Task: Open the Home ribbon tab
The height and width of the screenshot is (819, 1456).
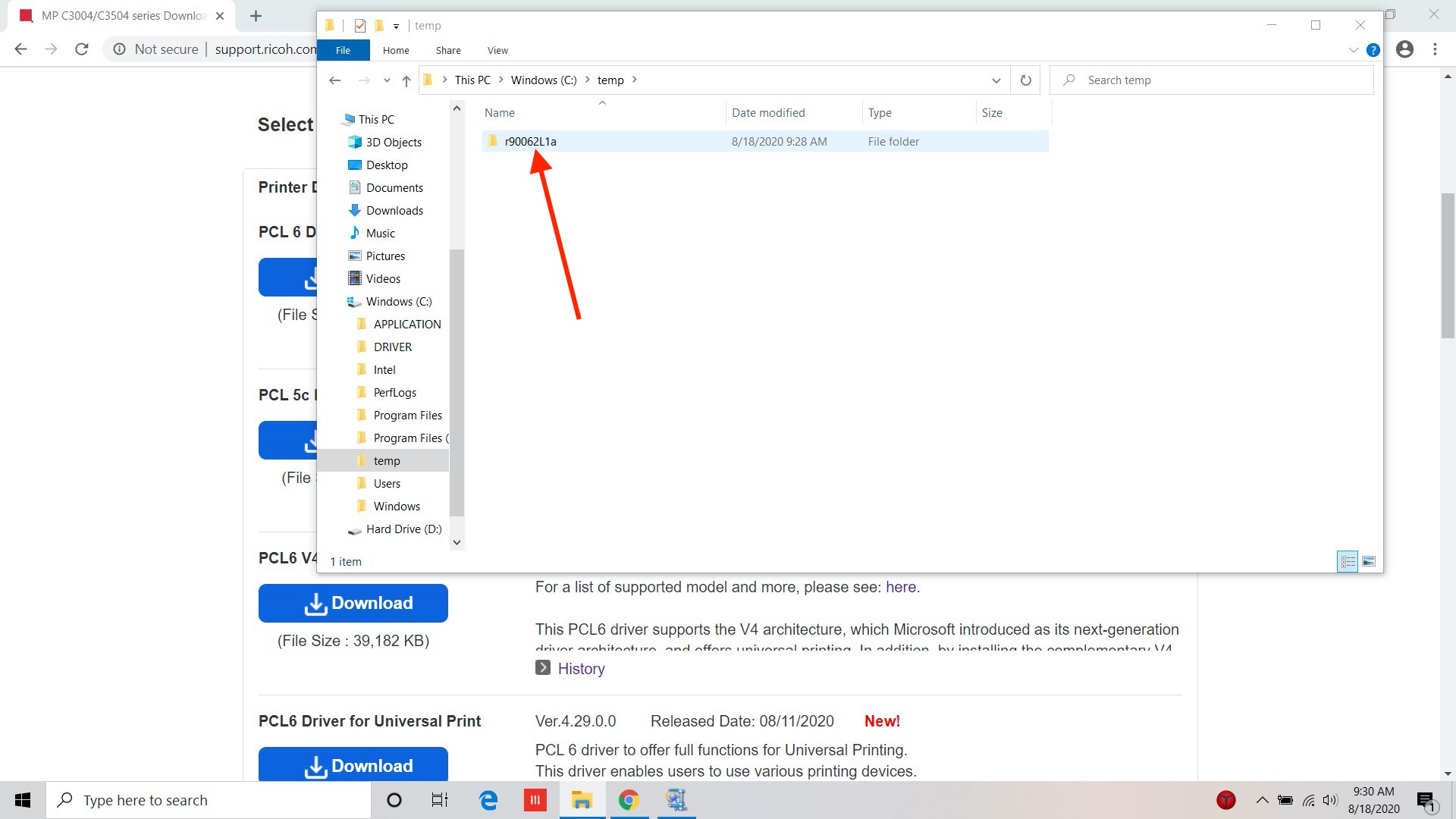Action: [396, 50]
